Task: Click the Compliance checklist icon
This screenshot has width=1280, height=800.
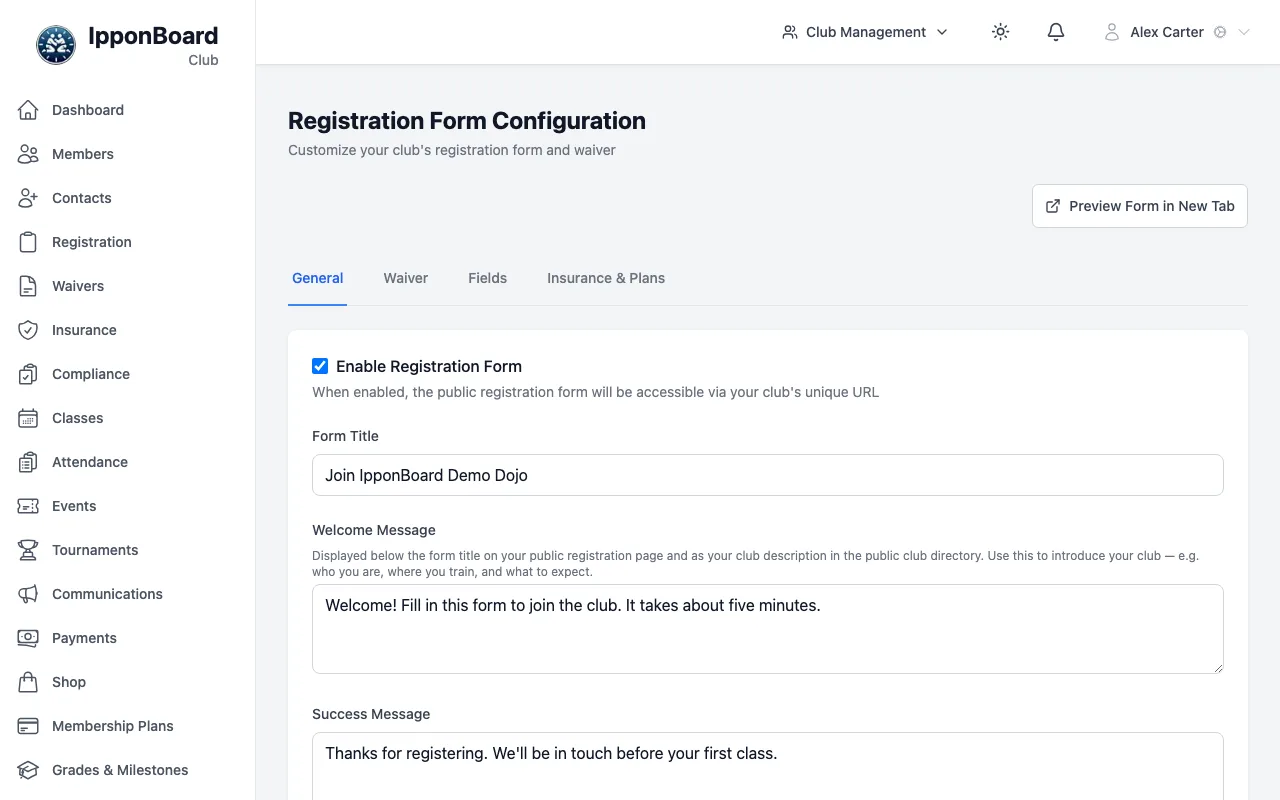Action: 28,374
